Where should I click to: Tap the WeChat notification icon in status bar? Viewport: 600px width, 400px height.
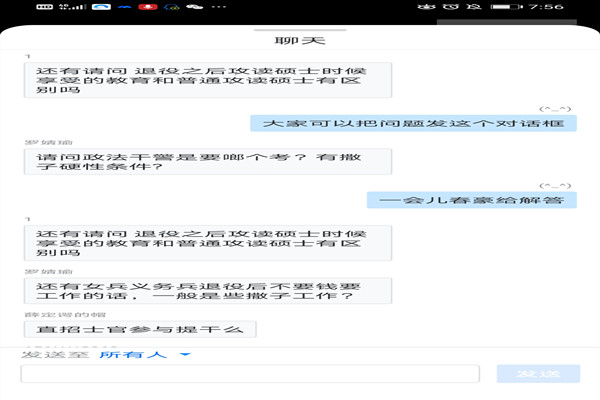click(x=195, y=7)
